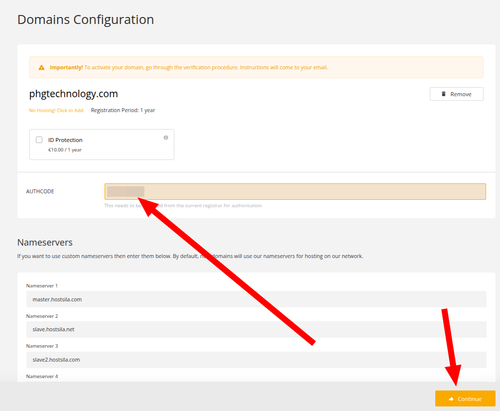
Task: Click the Nameserver 1 field master.hostsila.com
Action: 256,299
